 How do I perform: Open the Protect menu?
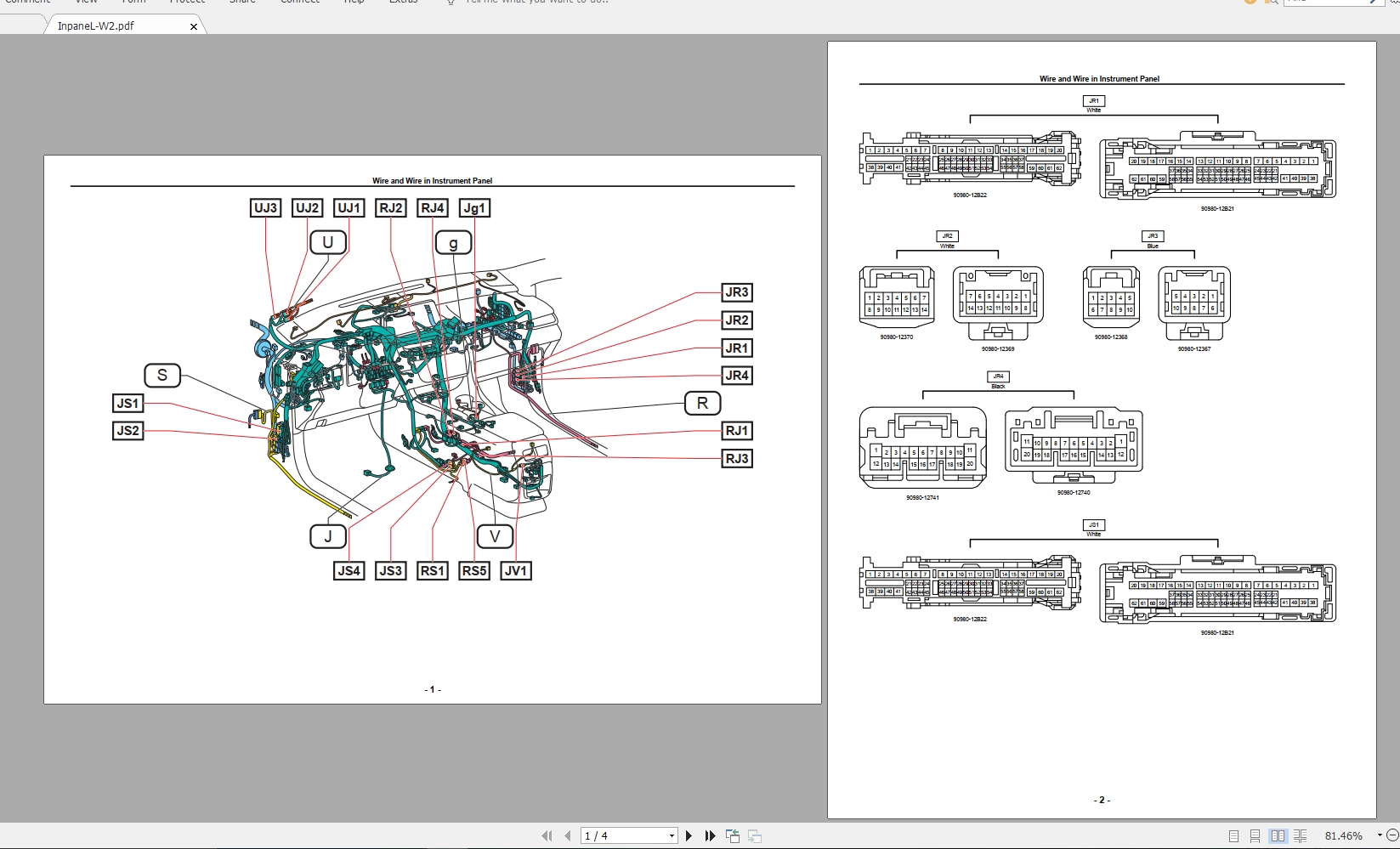click(187, 3)
